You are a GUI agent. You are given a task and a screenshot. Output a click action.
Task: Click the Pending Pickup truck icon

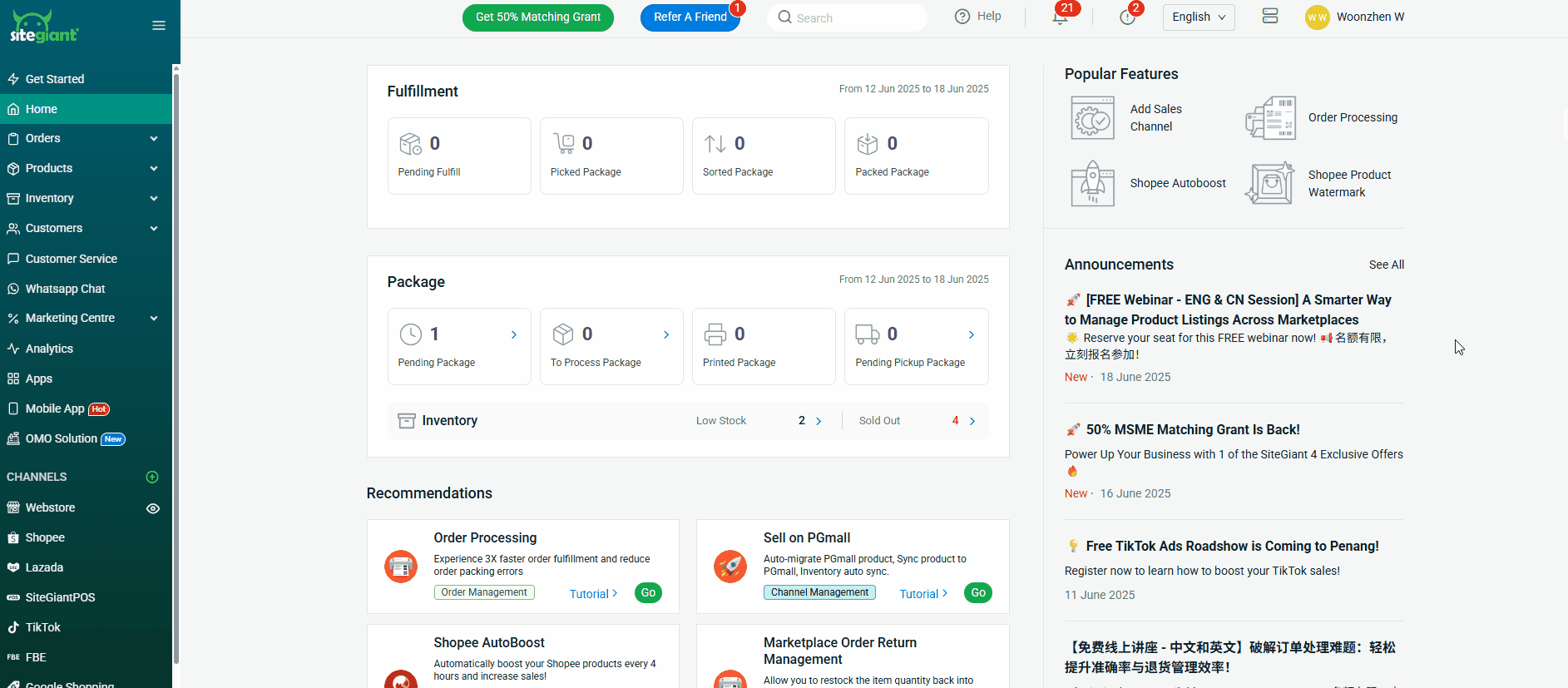pos(868,334)
